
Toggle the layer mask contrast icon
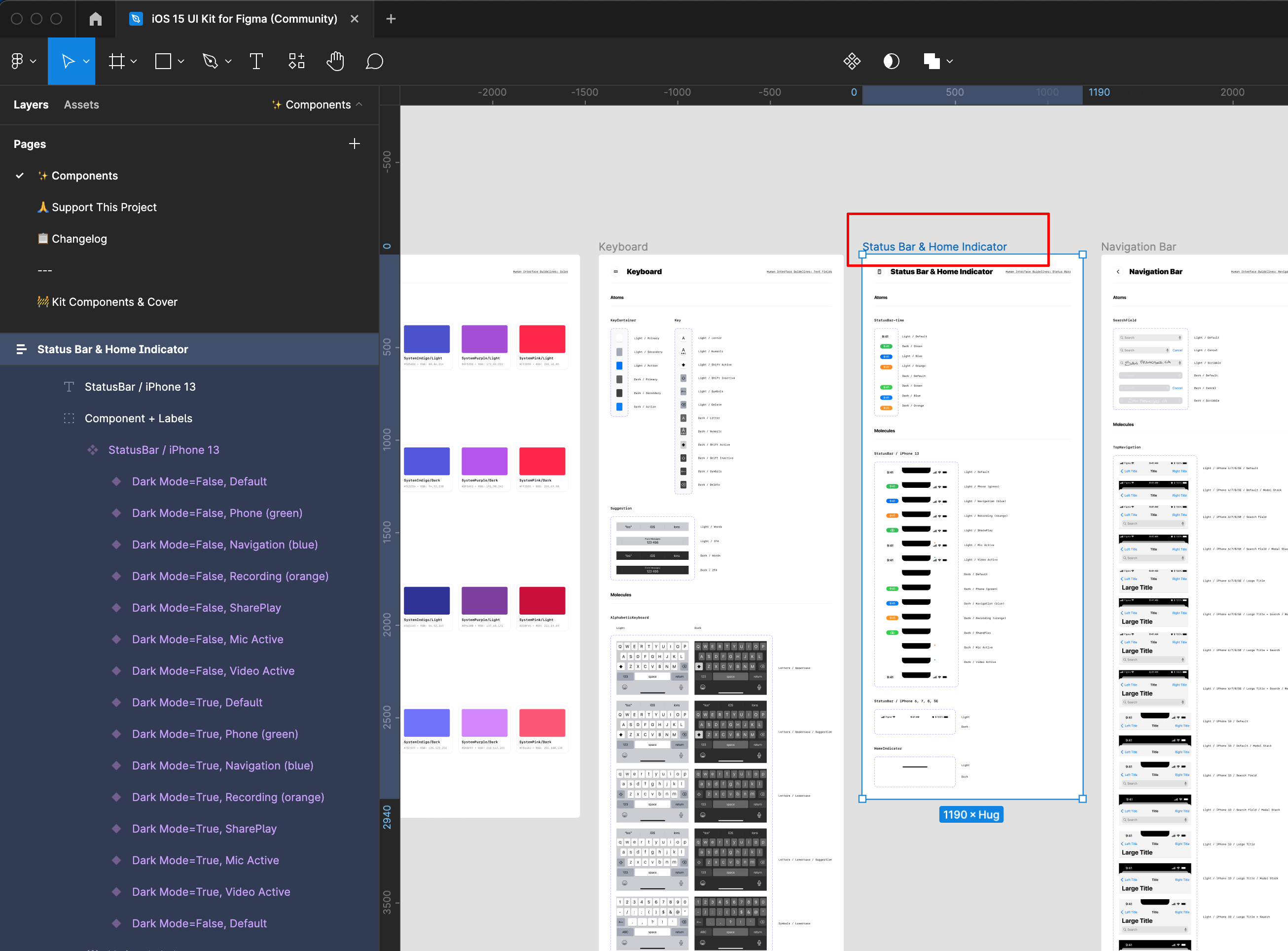pos(891,61)
